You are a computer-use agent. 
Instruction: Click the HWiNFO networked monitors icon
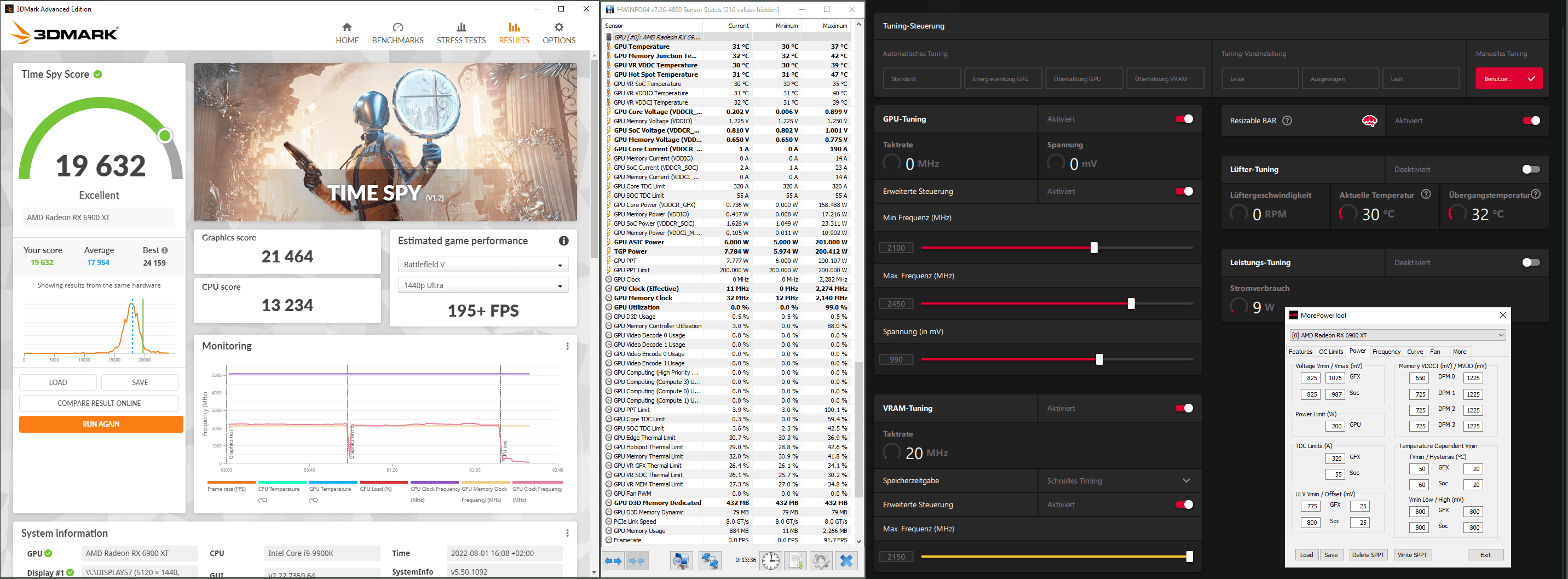click(x=709, y=561)
